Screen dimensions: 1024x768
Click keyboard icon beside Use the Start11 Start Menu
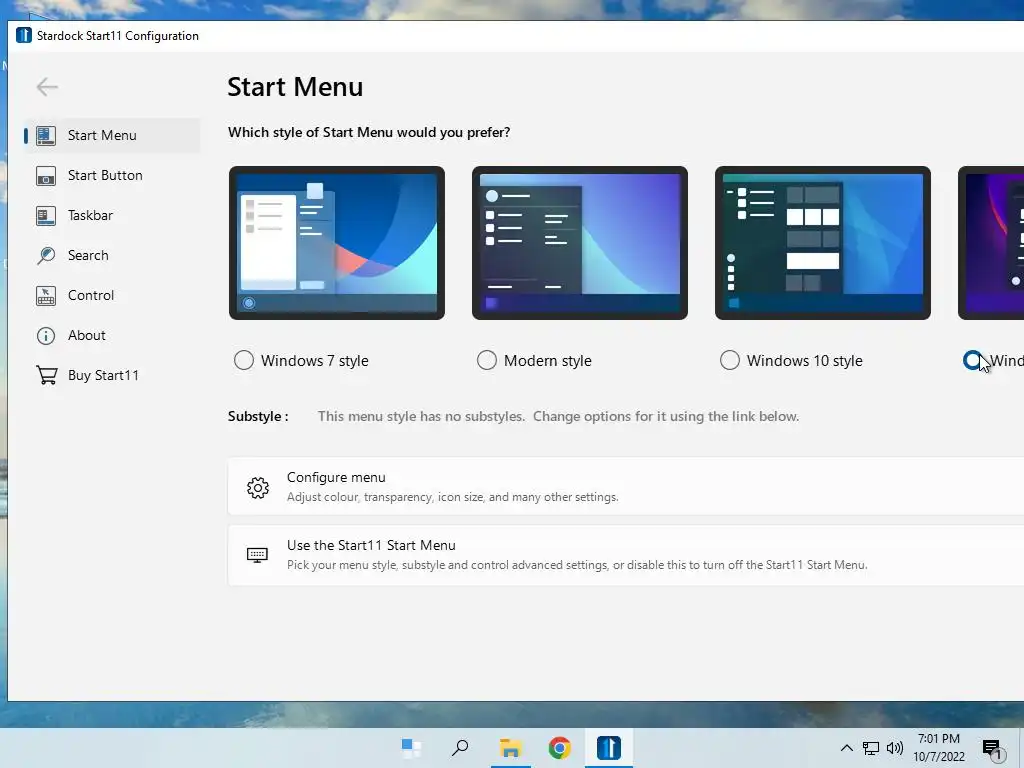pos(257,555)
